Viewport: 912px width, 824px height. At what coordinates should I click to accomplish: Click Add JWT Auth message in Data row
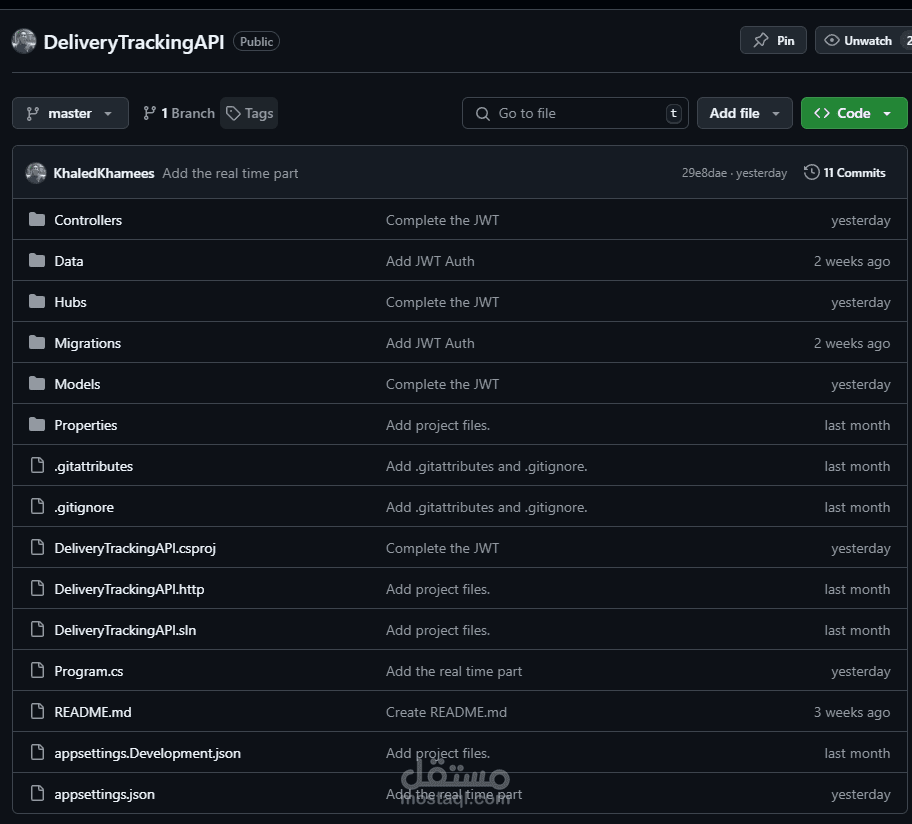[x=430, y=261]
